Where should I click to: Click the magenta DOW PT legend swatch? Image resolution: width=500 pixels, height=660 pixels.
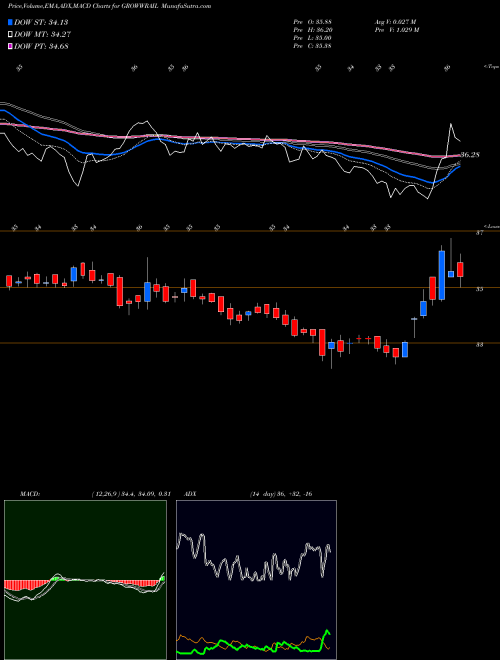(x=11, y=46)
